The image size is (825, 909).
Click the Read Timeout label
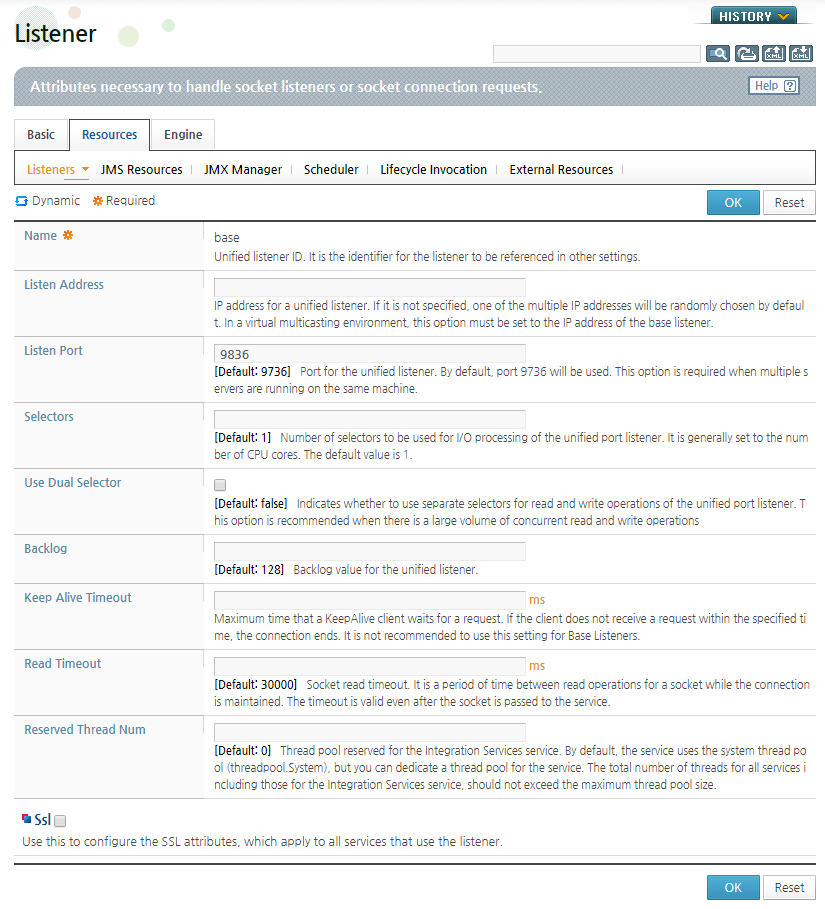pos(63,664)
